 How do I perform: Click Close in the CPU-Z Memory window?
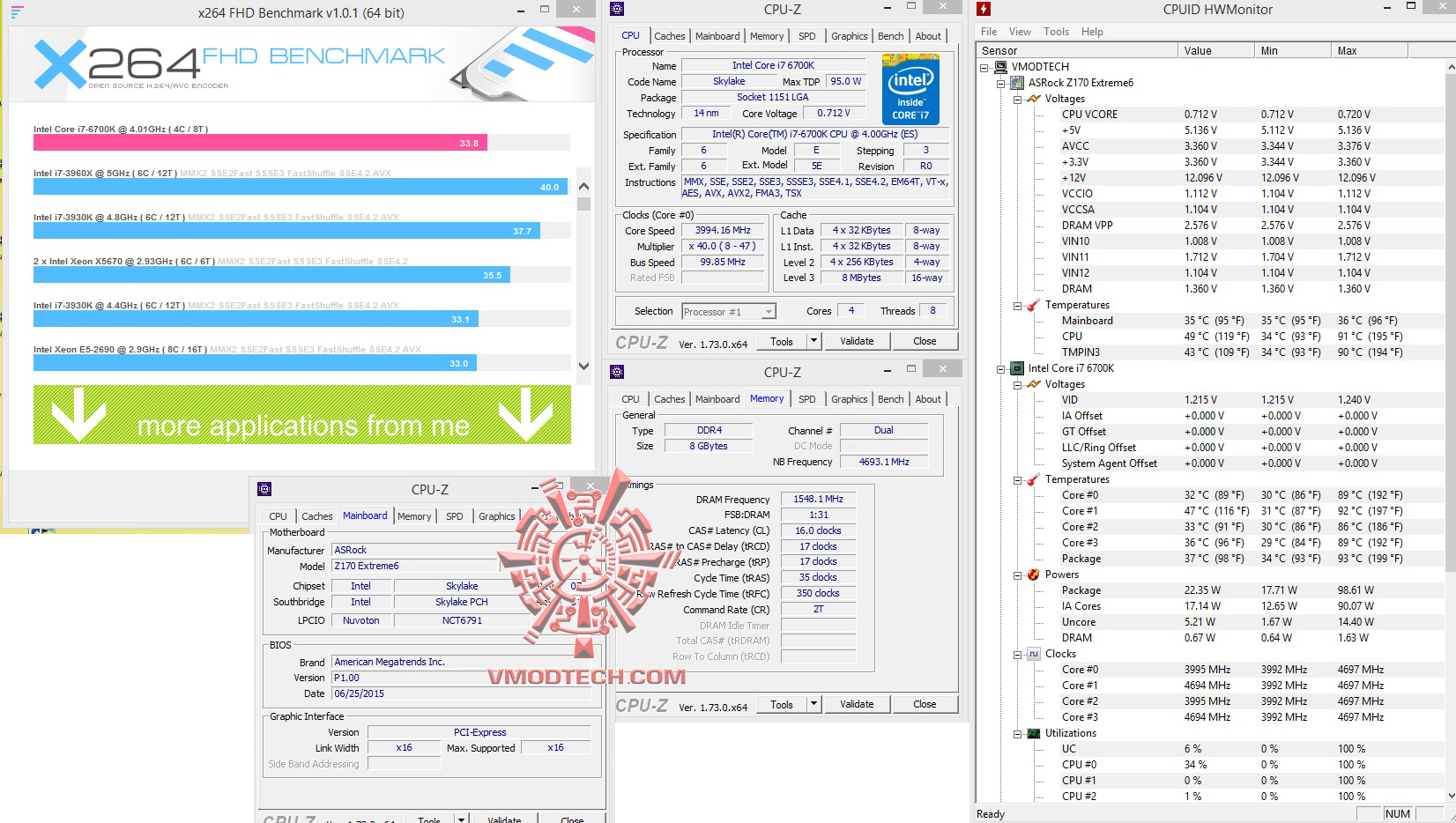(x=925, y=704)
